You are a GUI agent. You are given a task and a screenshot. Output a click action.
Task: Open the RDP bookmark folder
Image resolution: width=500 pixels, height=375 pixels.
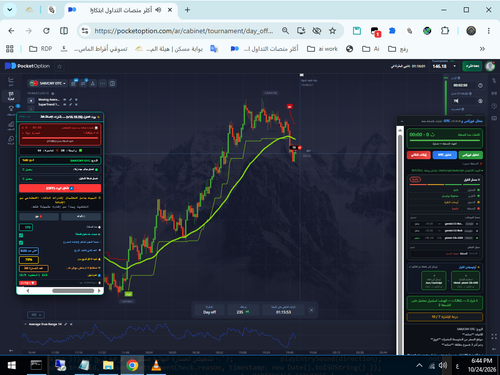click(41, 49)
